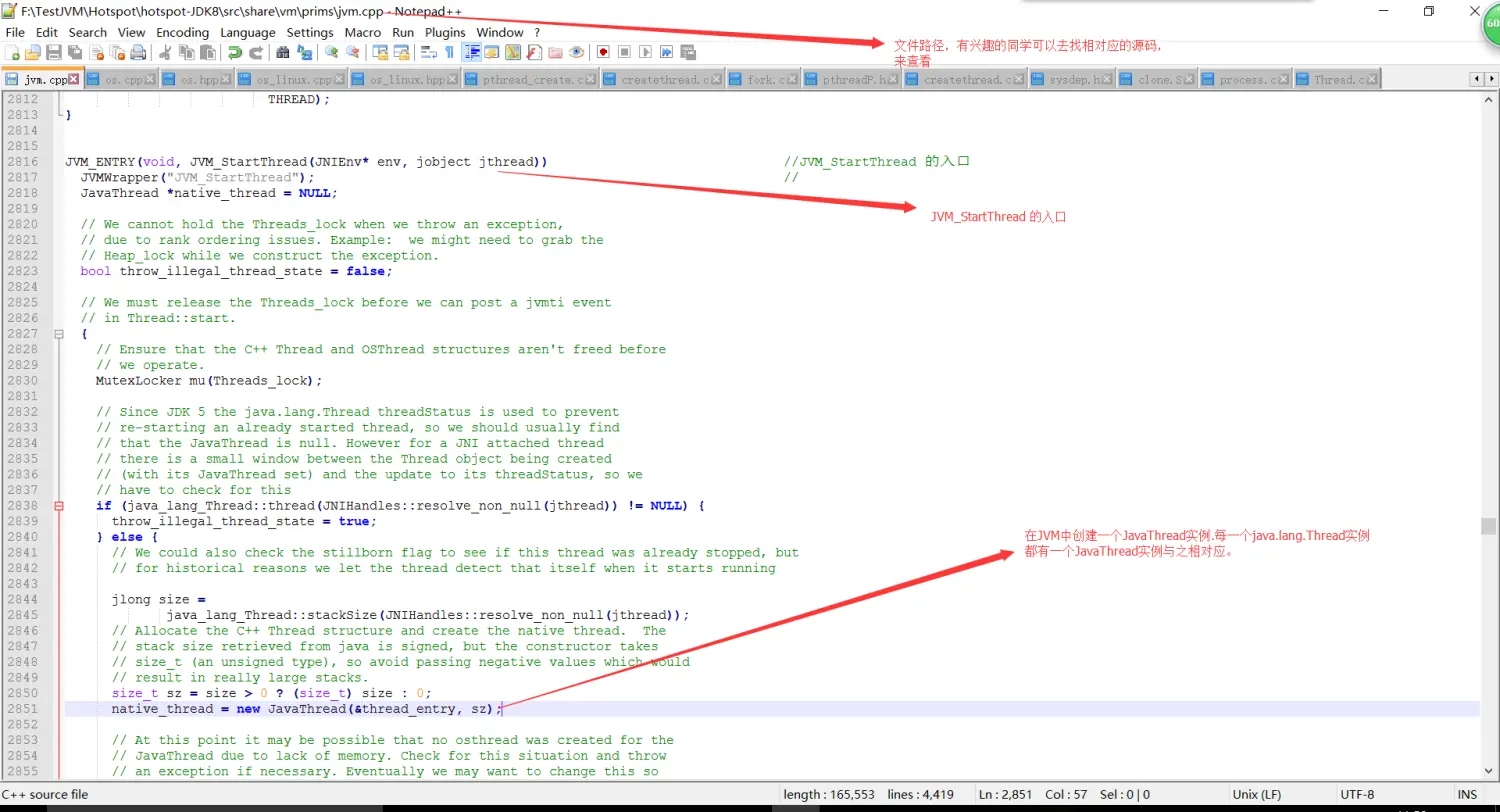Click the Zoom In toolbar icon
Viewport: 1500px width, 812px height.
331,52
